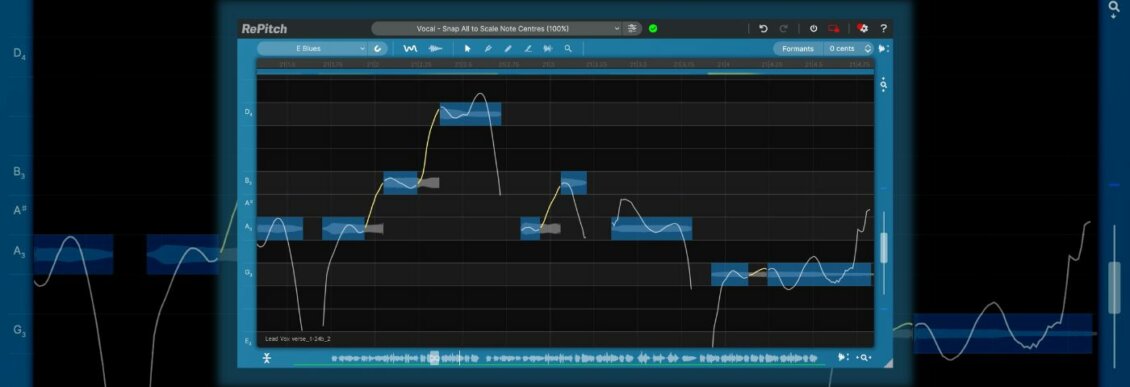
Task: Select the line draw tool
Action: point(528,48)
